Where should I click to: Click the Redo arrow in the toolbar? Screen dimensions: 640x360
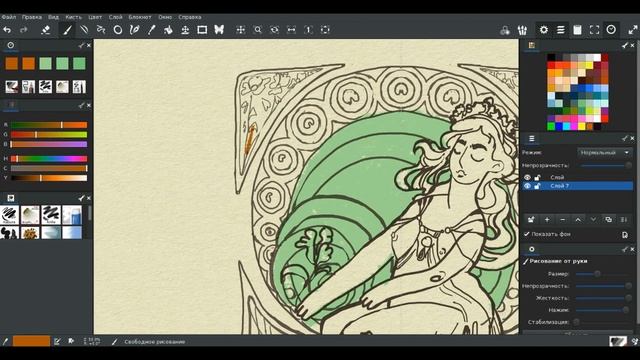tap(24, 30)
